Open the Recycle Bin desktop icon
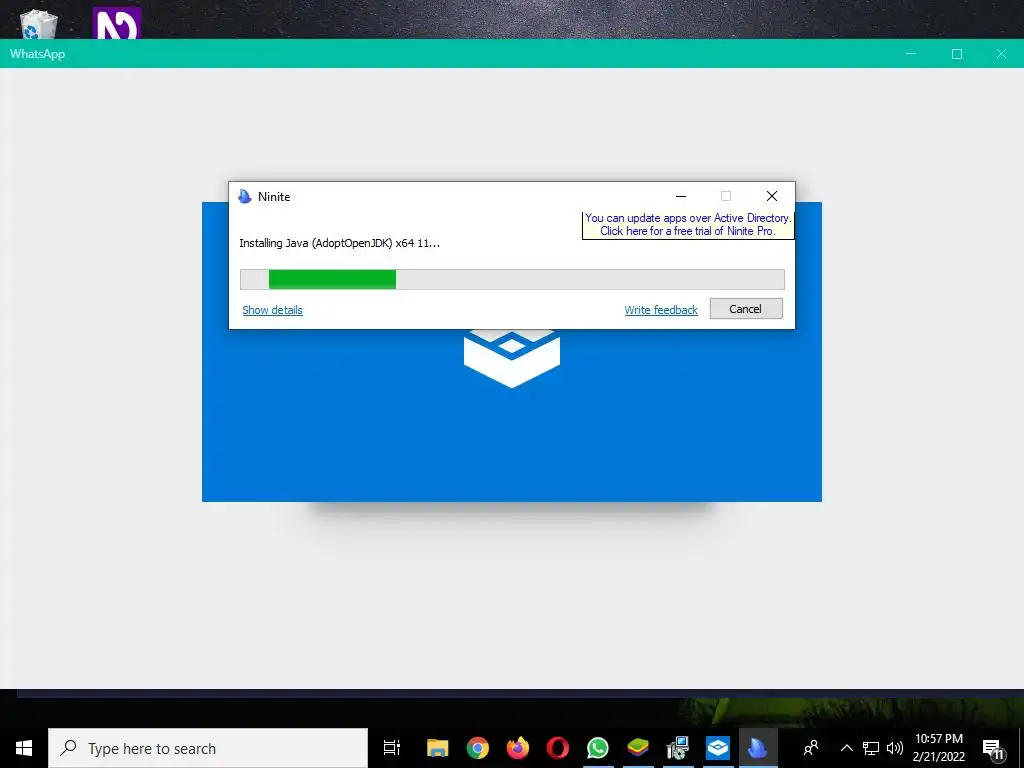 [x=39, y=25]
